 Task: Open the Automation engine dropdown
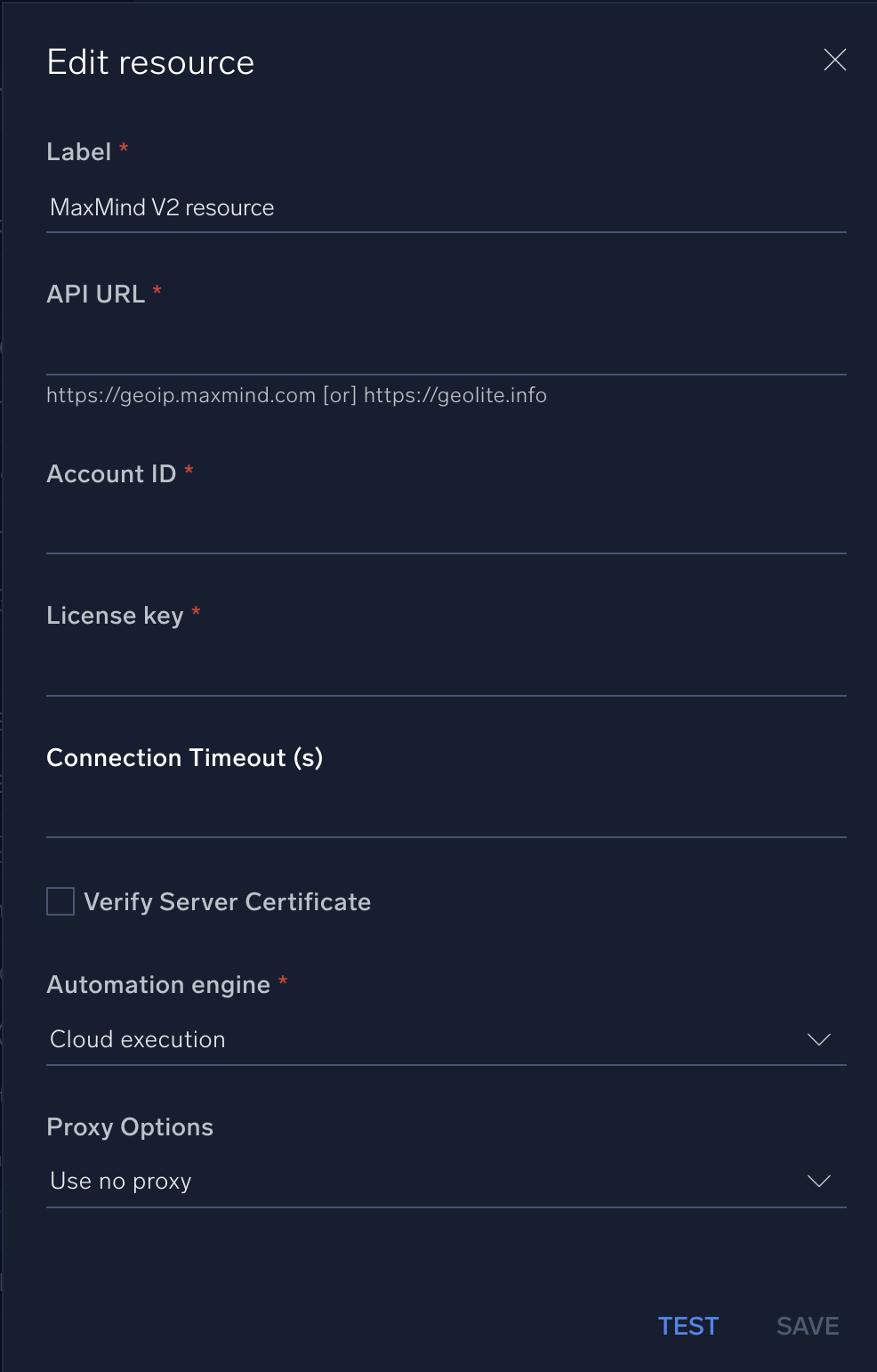(x=445, y=1039)
